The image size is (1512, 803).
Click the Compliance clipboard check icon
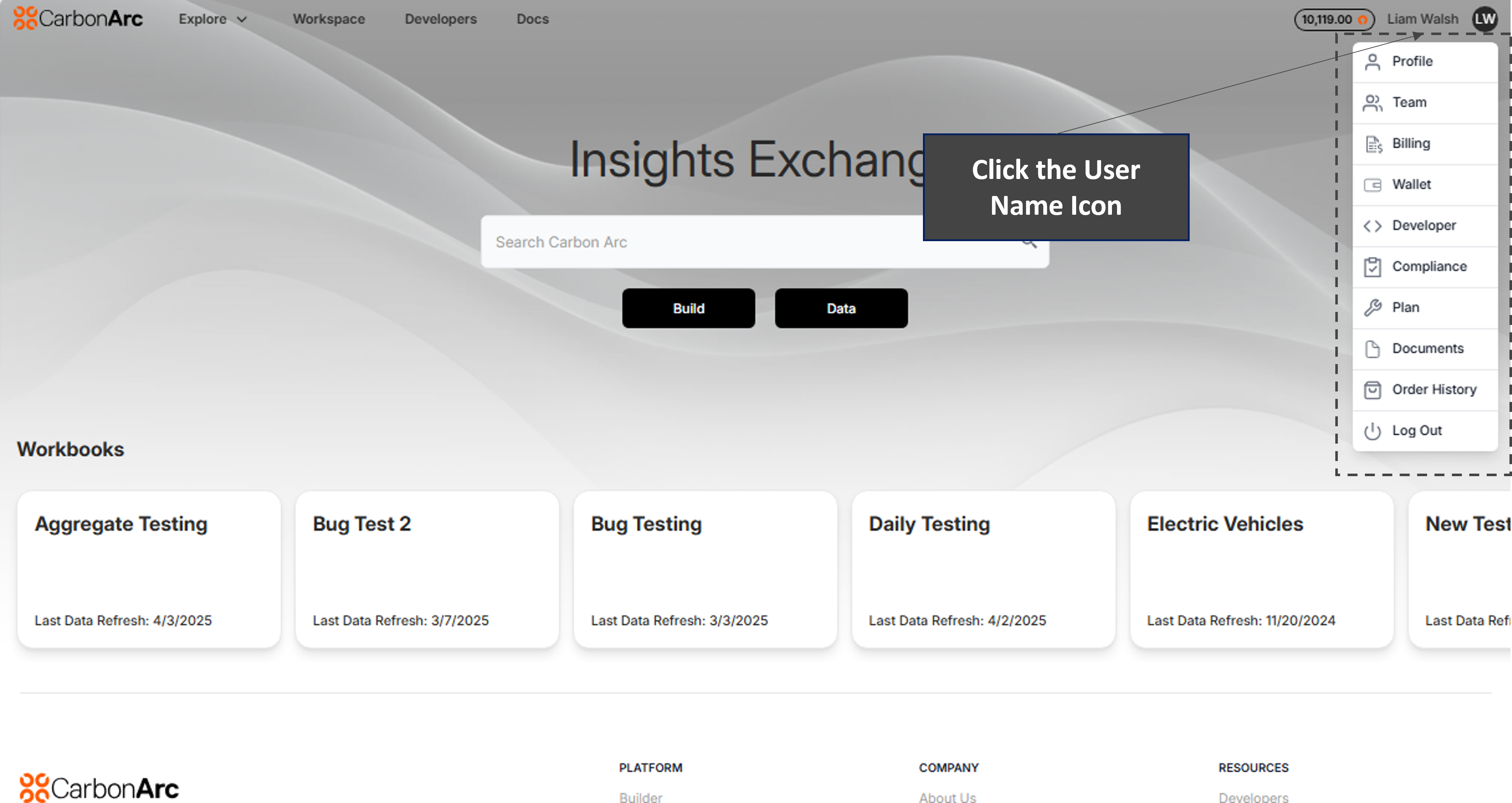click(1372, 267)
